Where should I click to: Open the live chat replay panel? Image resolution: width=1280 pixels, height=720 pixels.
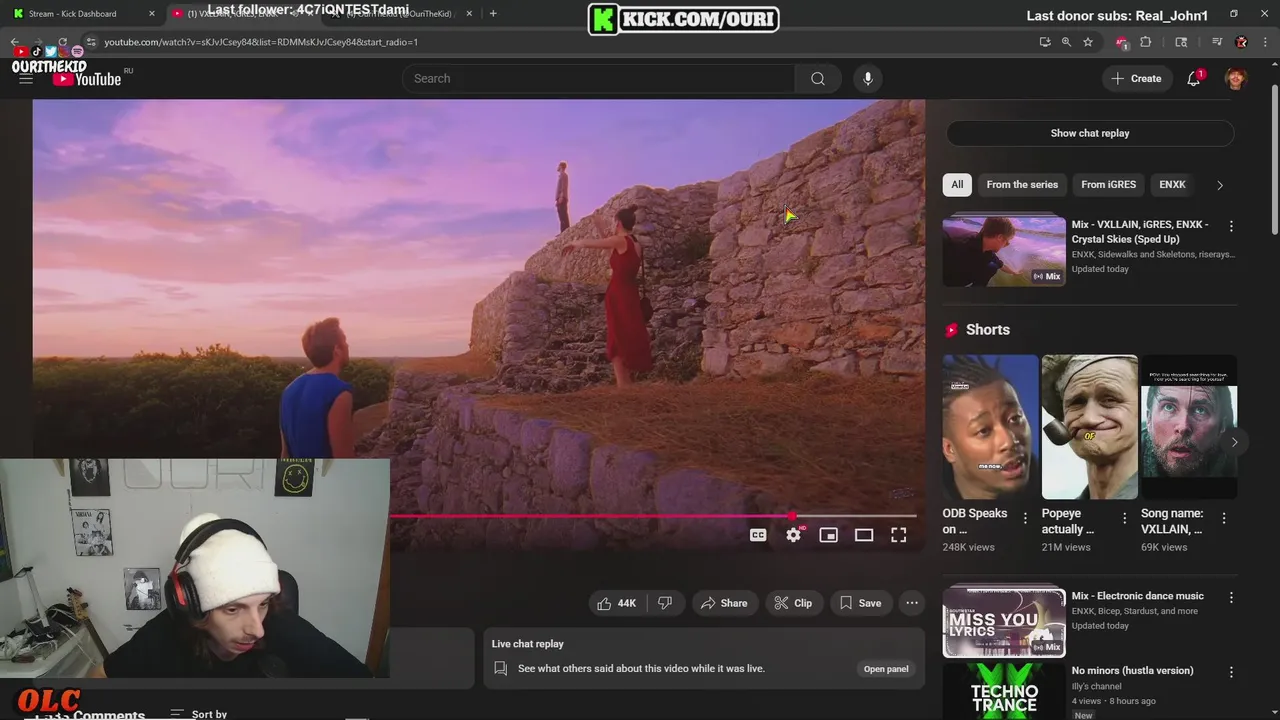click(886, 669)
